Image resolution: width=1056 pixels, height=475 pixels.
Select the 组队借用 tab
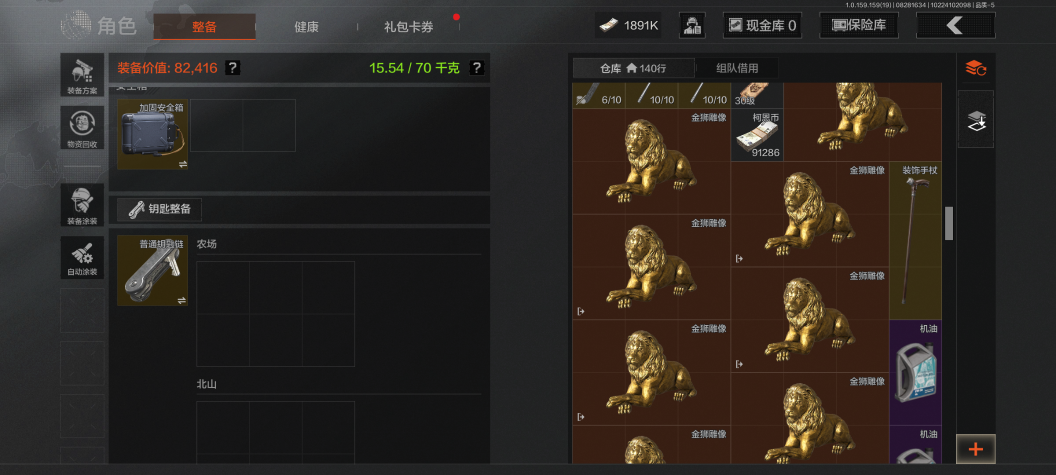pos(737,68)
